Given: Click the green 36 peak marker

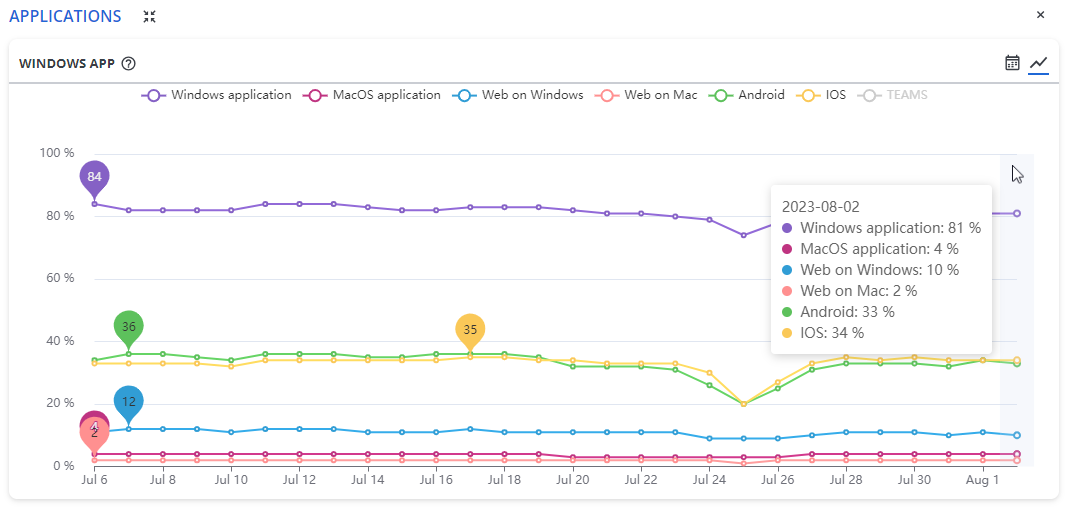Looking at the screenshot, I should click(x=128, y=327).
